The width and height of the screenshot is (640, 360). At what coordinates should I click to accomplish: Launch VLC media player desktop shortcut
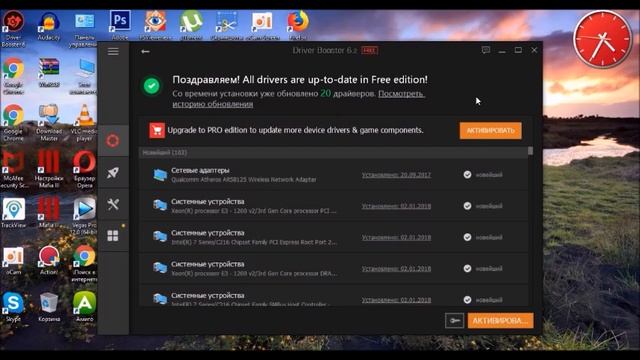(84, 122)
